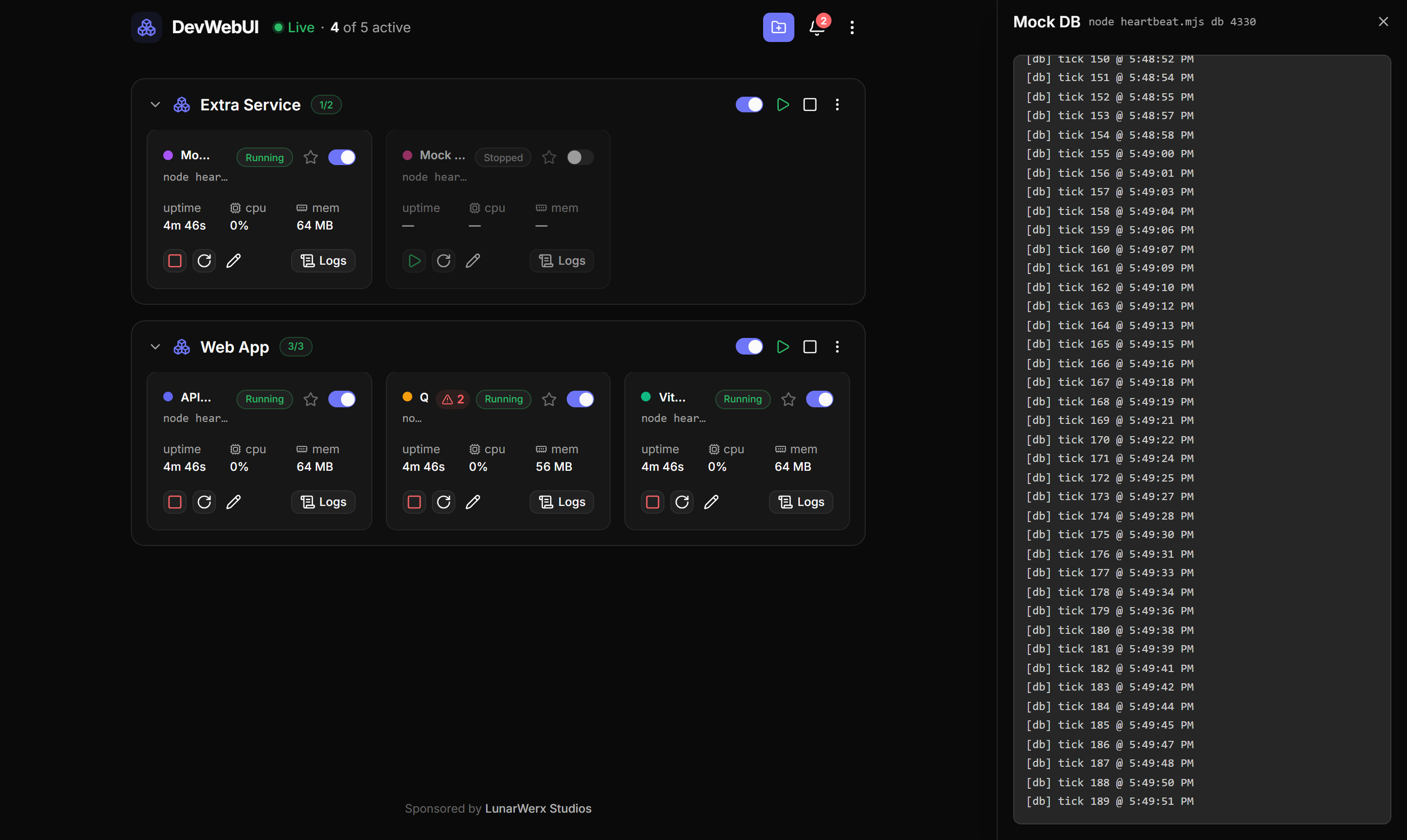Open the LunarWerx Studios sponsor link
This screenshot has height=840, width=1407.
pyautogui.click(x=538, y=808)
